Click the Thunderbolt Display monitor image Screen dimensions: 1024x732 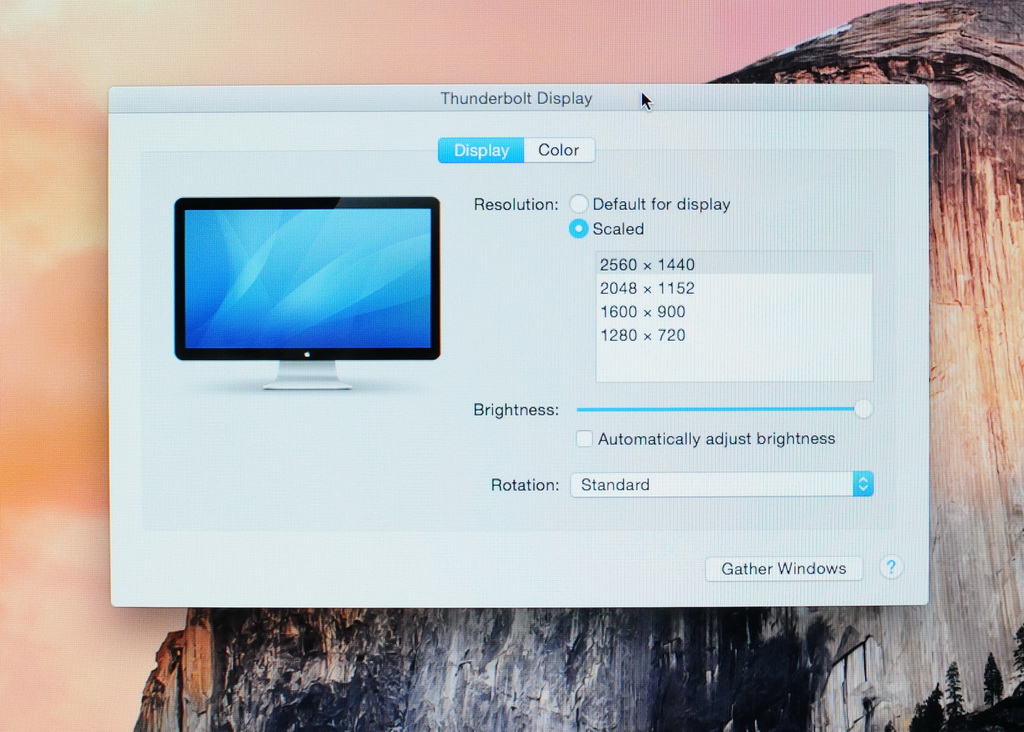pyautogui.click(x=307, y=293)
